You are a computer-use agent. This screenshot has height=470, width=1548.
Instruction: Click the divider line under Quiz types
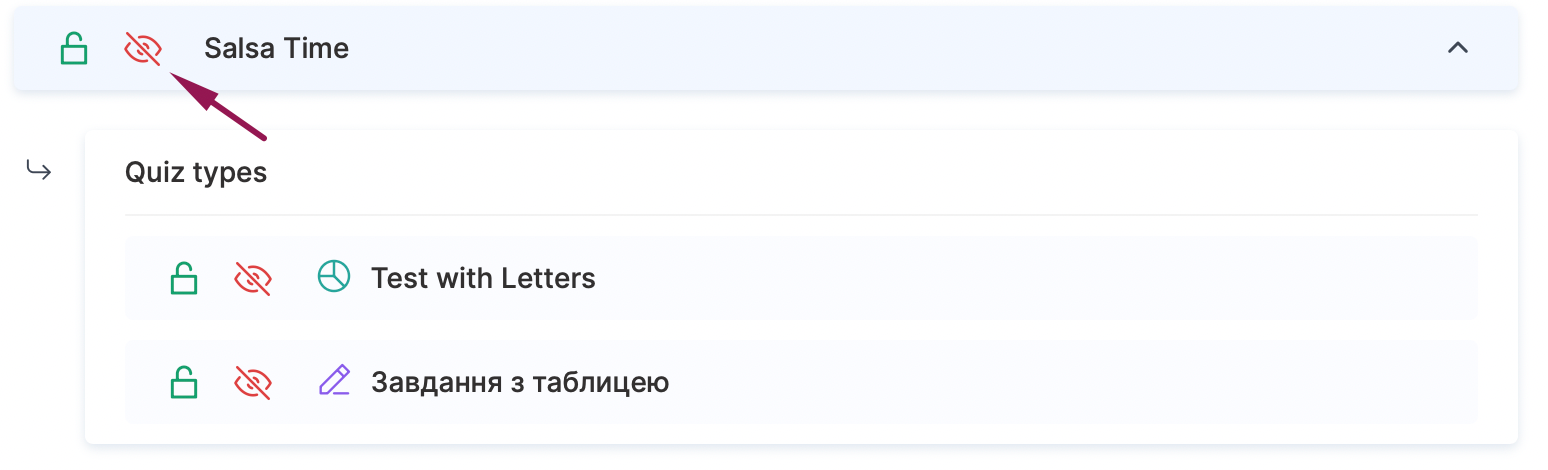[800, 215]
